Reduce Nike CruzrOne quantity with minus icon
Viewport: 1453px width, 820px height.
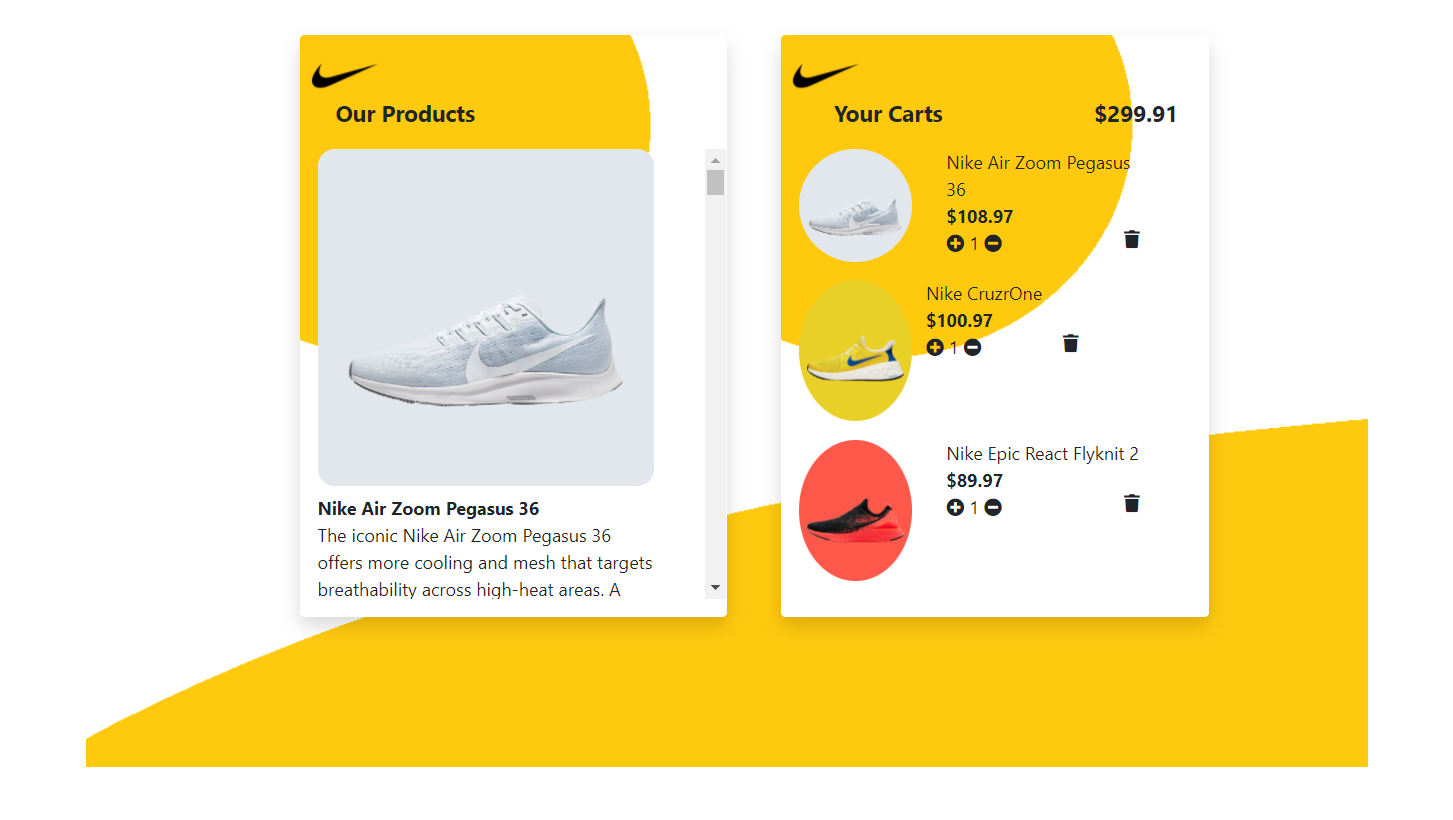pyautogui.click(x=973, y=347)
